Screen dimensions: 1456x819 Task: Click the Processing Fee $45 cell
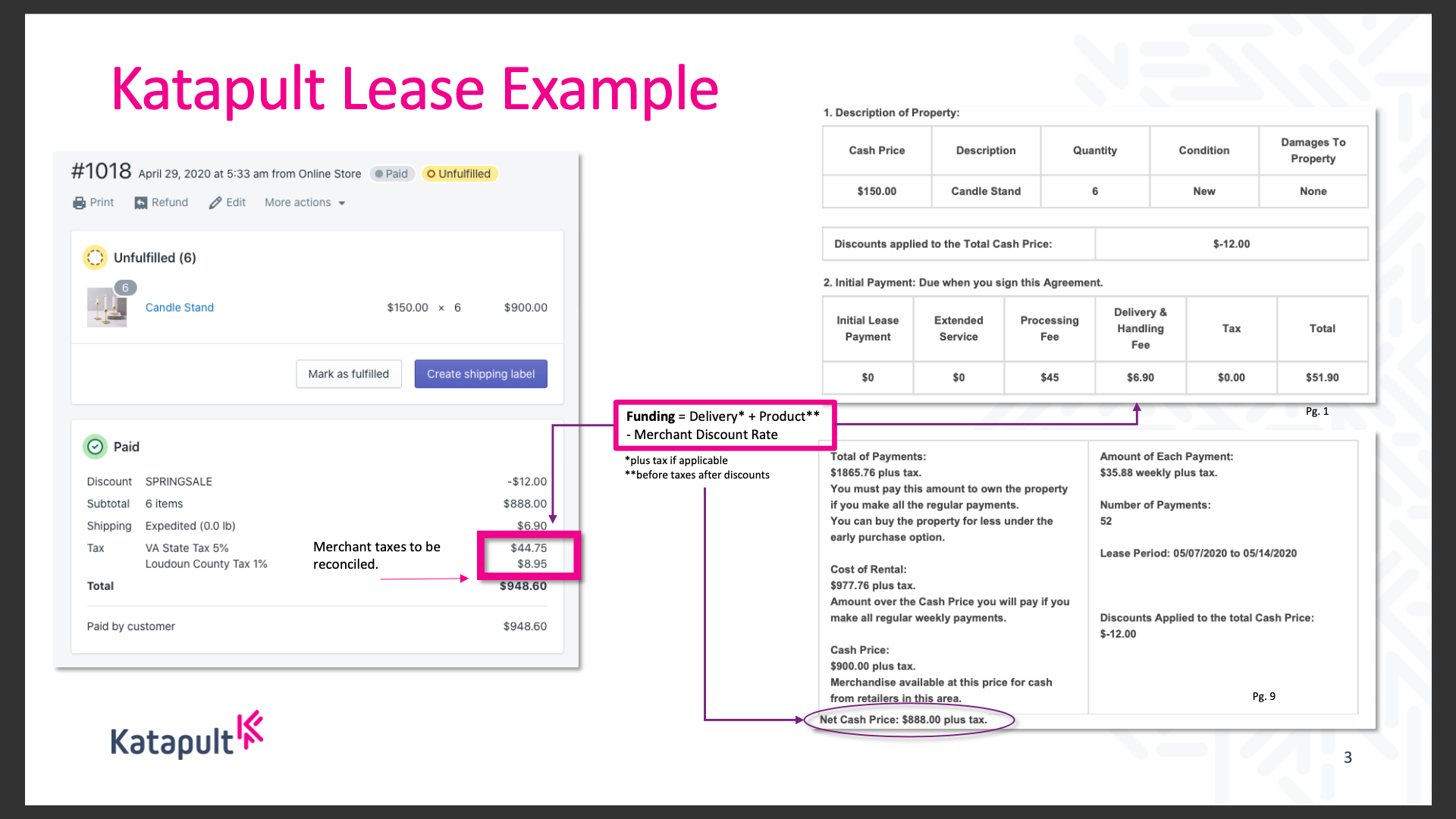[x=1050, y=378]
